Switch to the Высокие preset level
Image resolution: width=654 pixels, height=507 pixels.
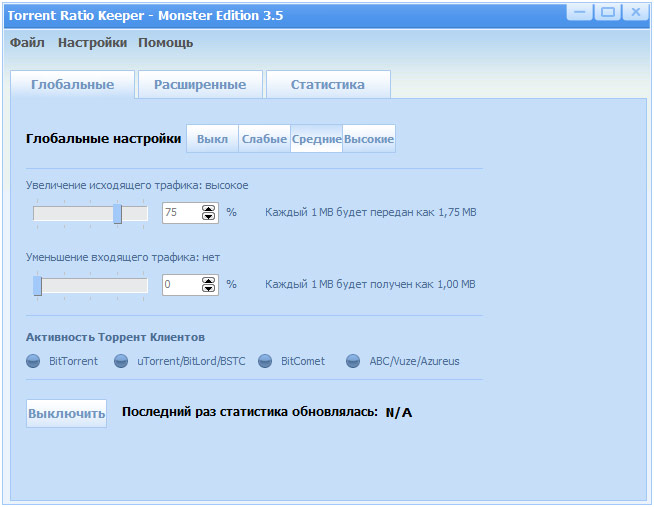pyautogui.click(x=369, y=140)
